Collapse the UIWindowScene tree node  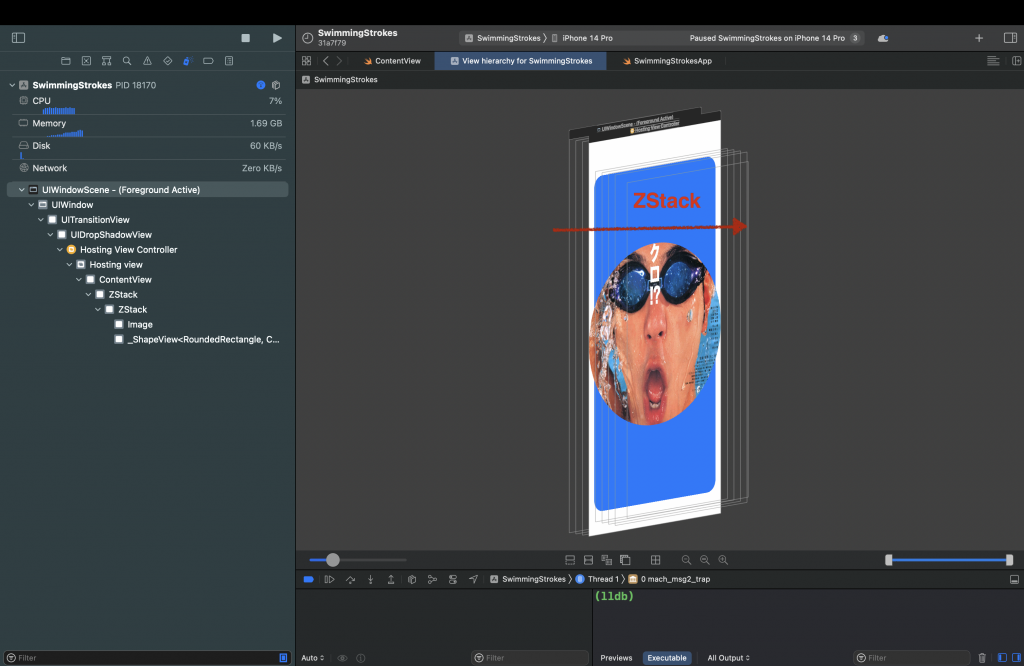tap(22, 190)
